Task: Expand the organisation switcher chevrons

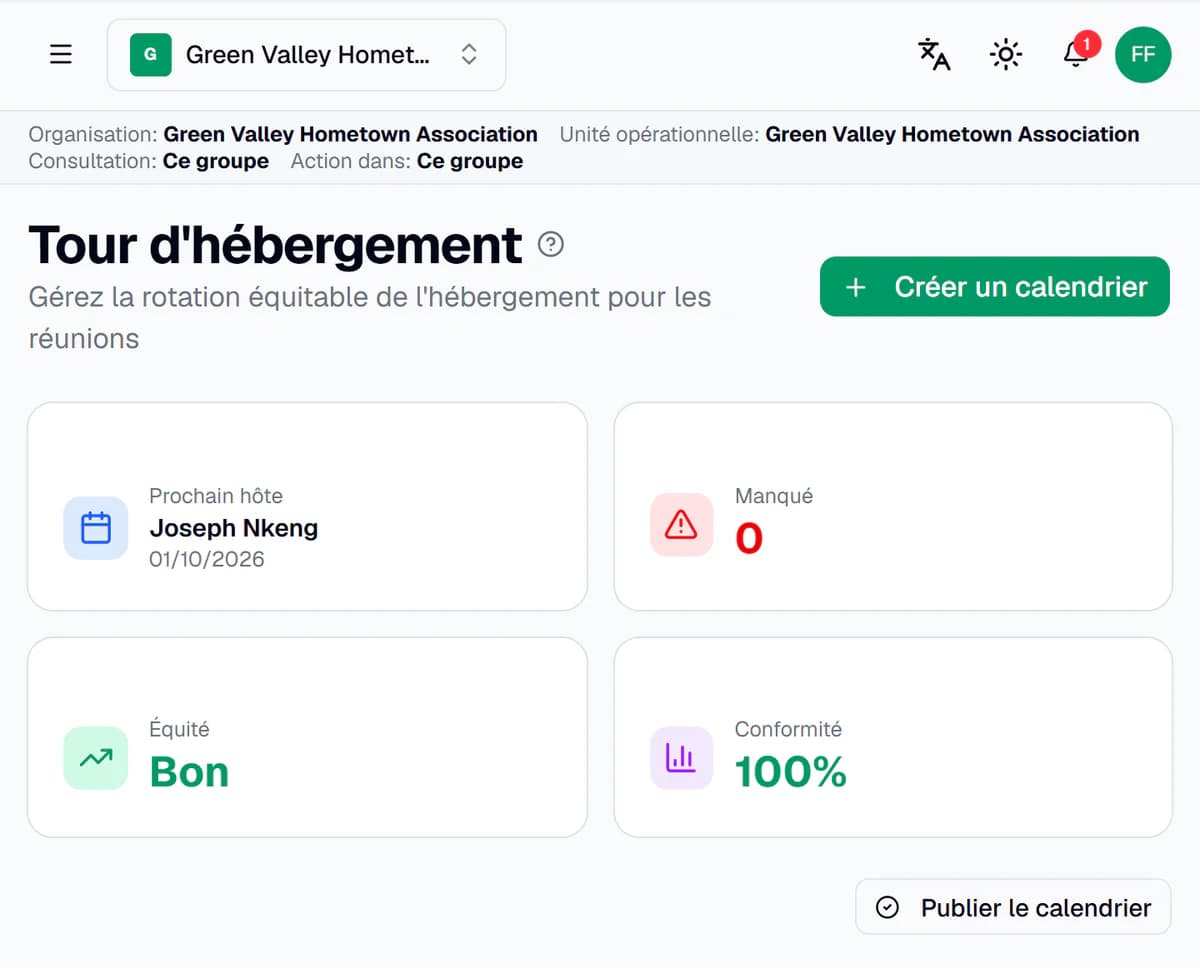Action: [469, 55]
